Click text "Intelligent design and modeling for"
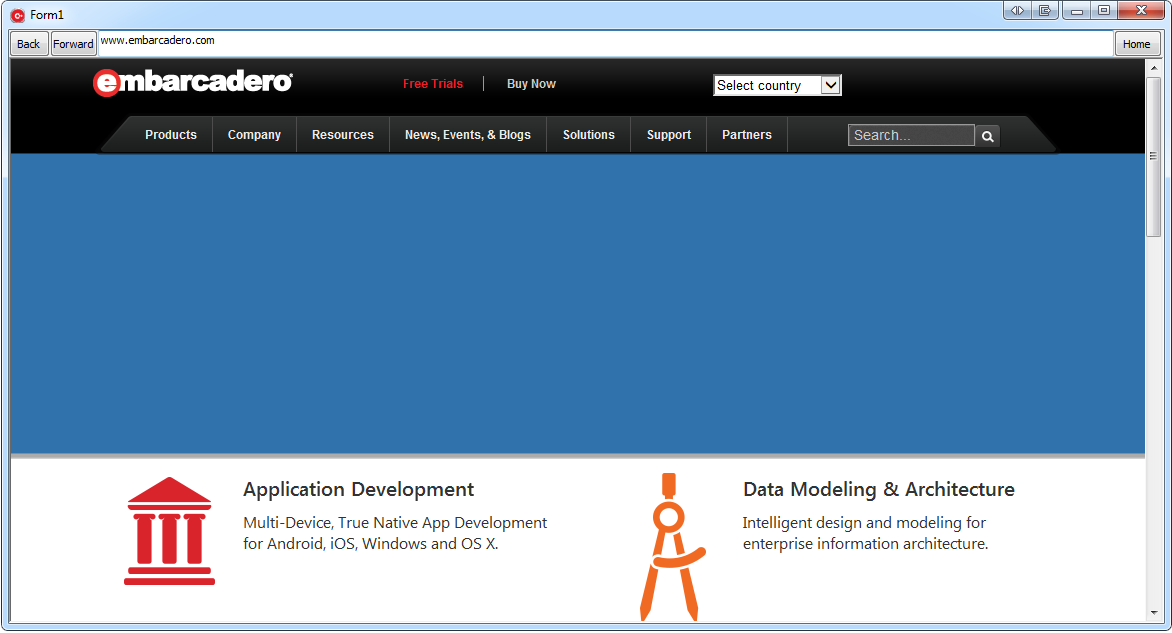The image size is (1172, 633). pos(864,522)
